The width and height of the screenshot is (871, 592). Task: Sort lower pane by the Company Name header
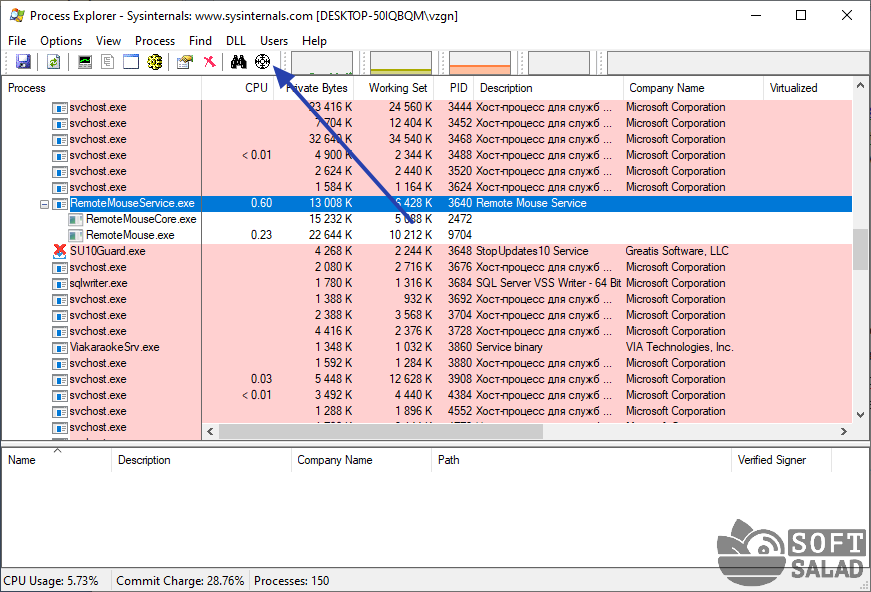(361, 460)
